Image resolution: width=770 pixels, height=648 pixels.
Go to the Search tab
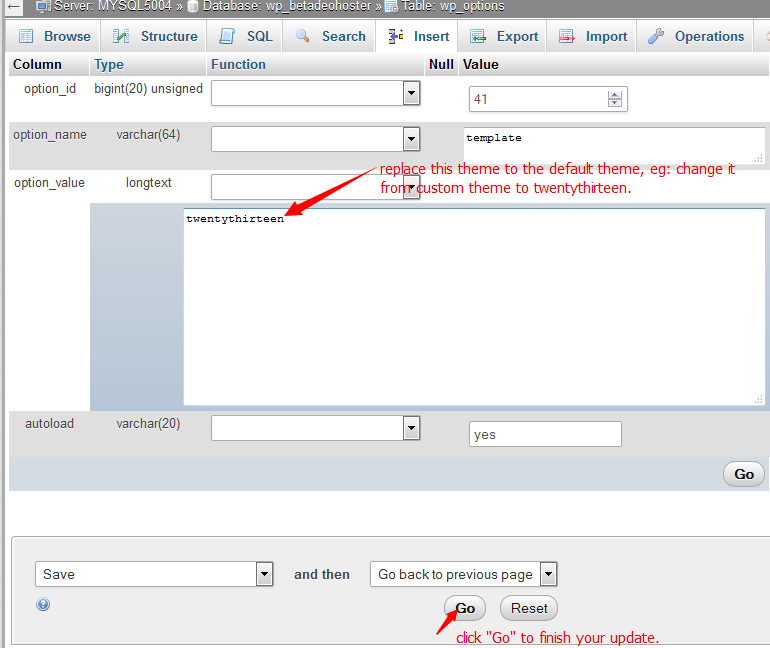[x=330, y=36]
